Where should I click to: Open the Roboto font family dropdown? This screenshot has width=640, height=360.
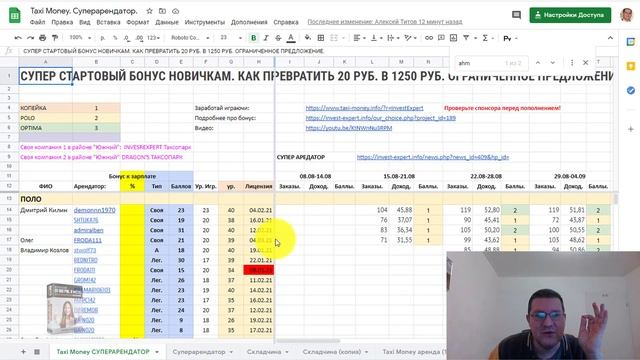pyautogui.click(x=190, y=38)
